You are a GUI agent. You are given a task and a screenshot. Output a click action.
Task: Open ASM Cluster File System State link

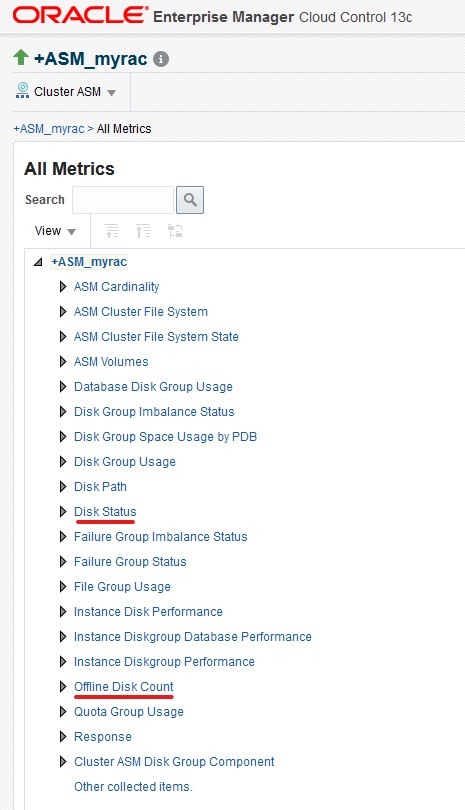pos(156,337)
